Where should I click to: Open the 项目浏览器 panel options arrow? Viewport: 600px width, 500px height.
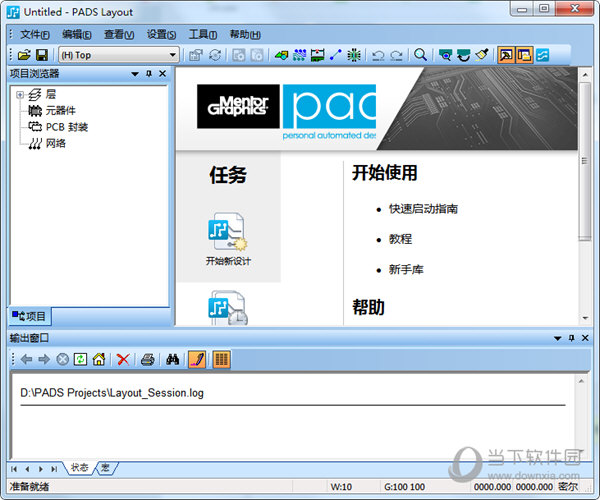pyautogui.click(x=135, y=74)
